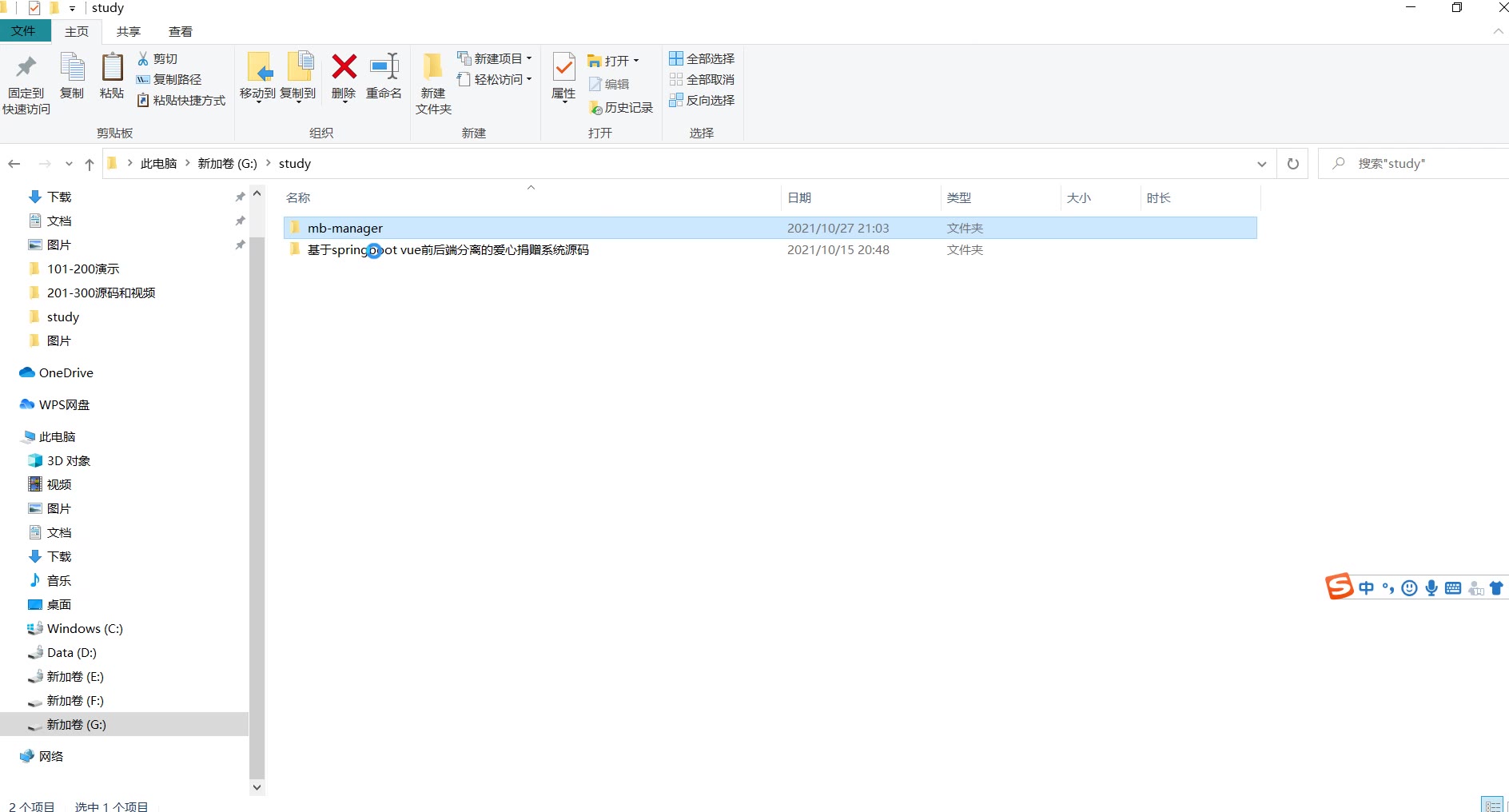Click the Copy icon in ribbon
This screenshot has width=1509, height=812.
click(72, 76)
